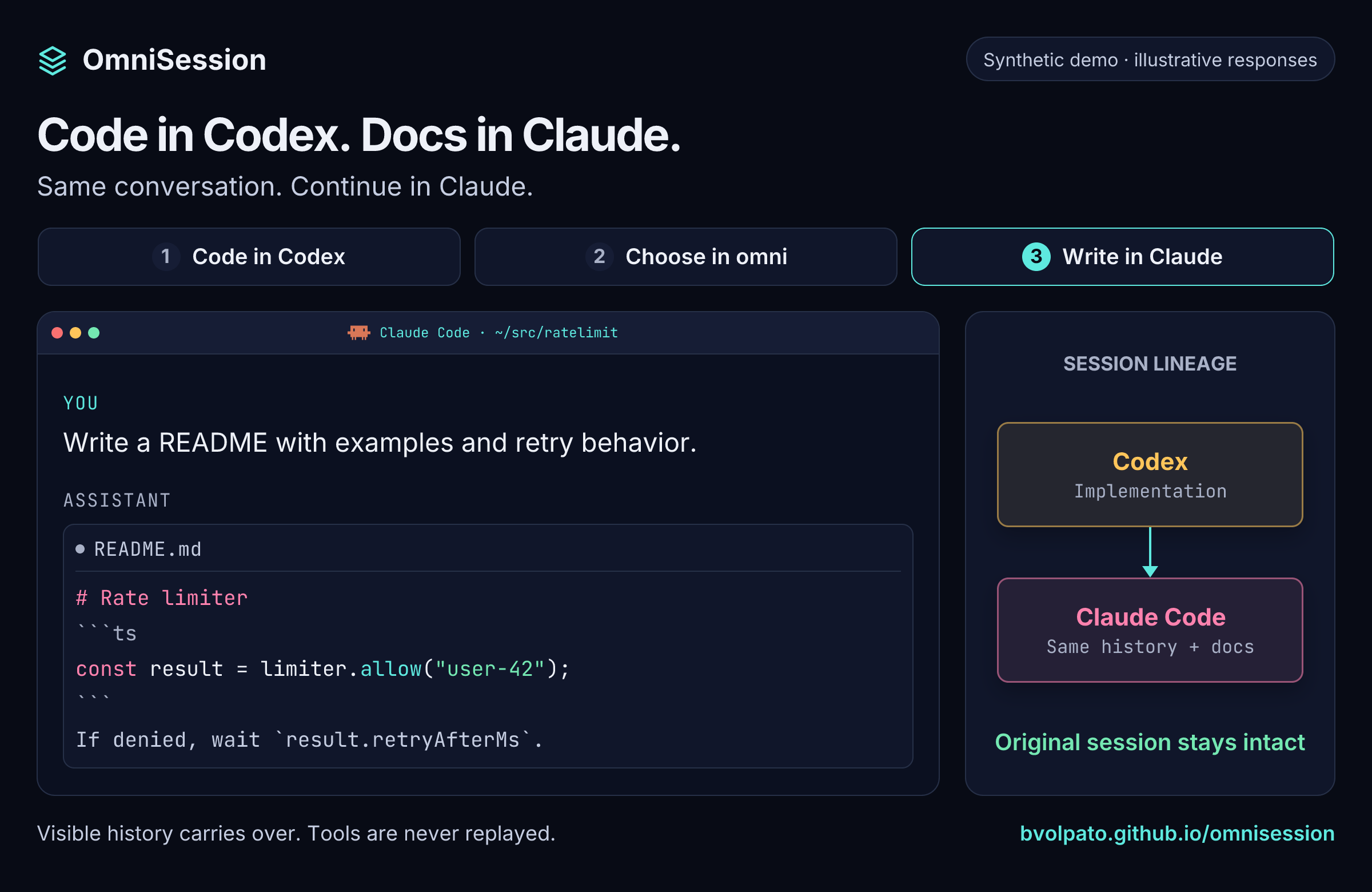This screenshot has width=1372, height=892.
Task: Select the step 1 number badge
Action: pyautogui.click(x=166, y=257)
